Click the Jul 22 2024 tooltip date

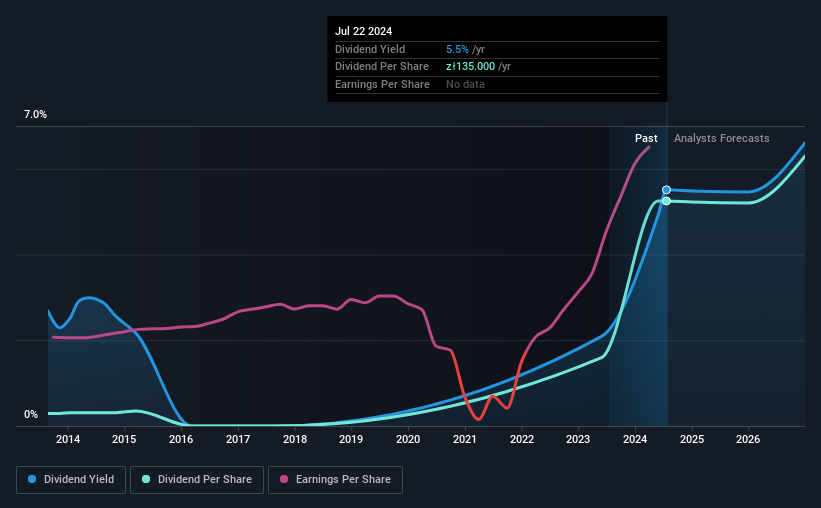[x=363, y=31]
